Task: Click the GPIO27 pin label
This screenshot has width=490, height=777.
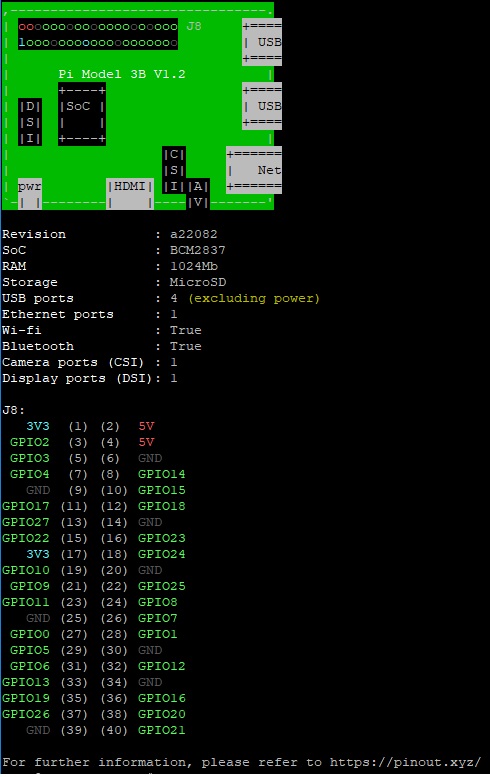Action: [x=26, y=522]
